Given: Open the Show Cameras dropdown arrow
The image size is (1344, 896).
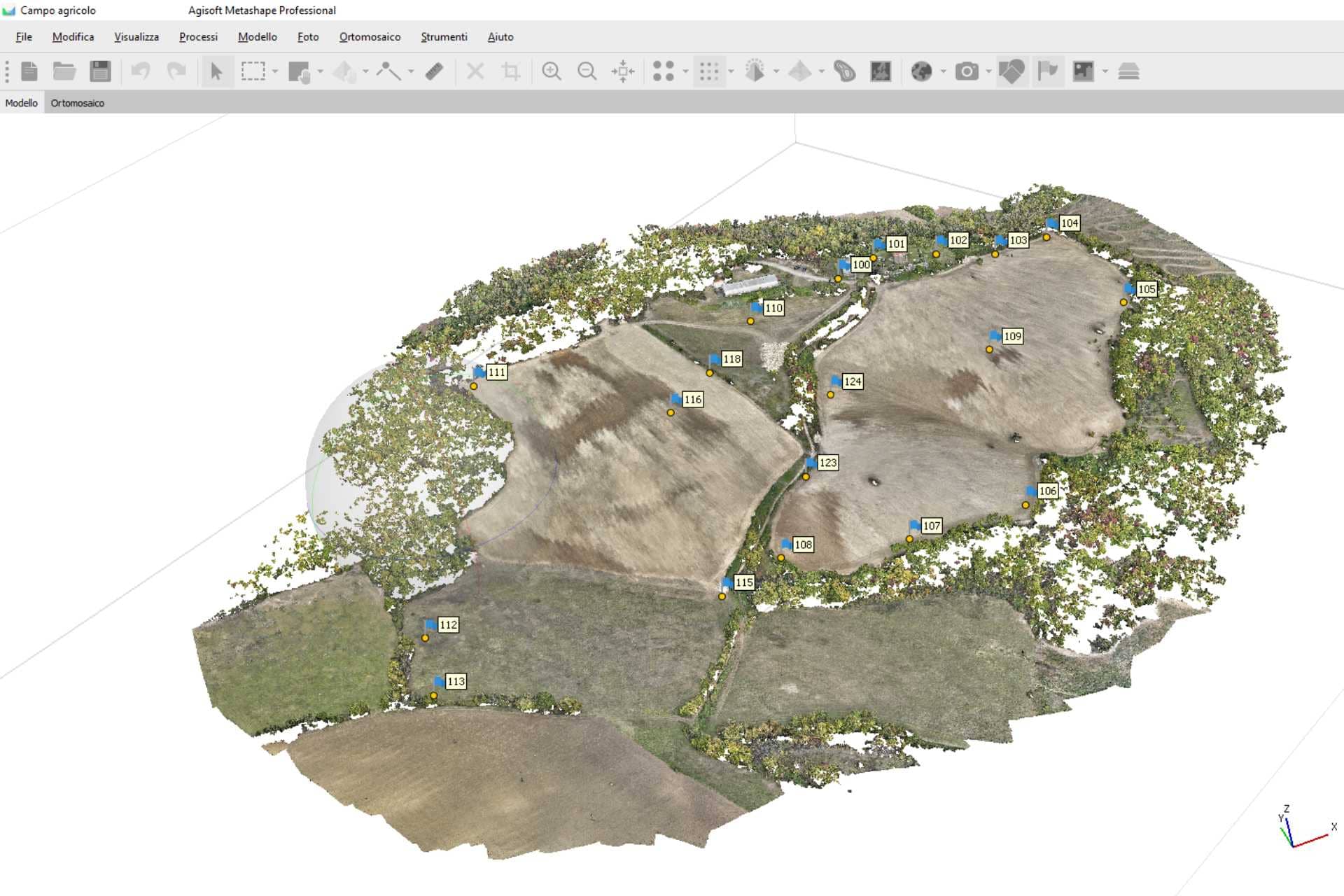Looking at the screenshot, I should coord(988,71).
